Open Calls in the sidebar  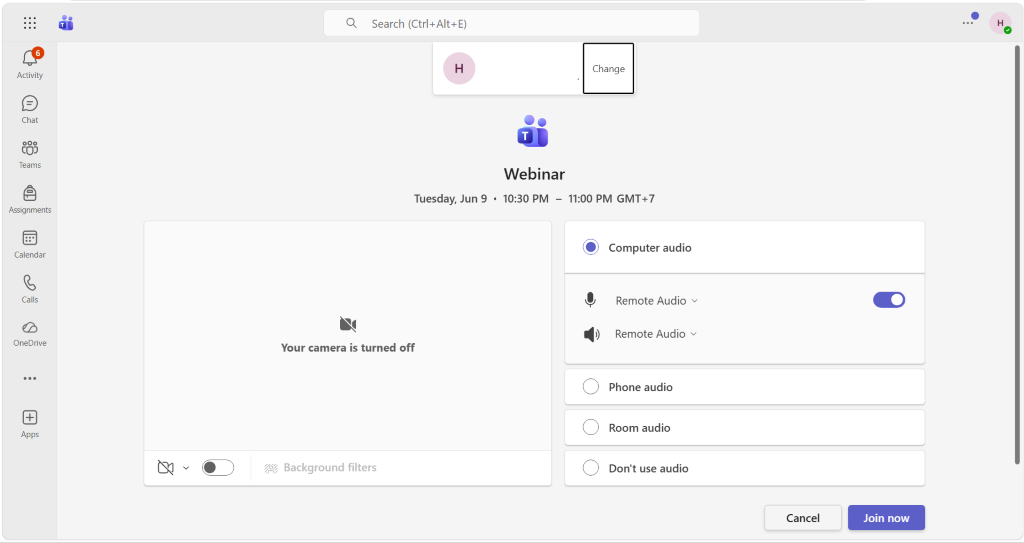point(30,289)
